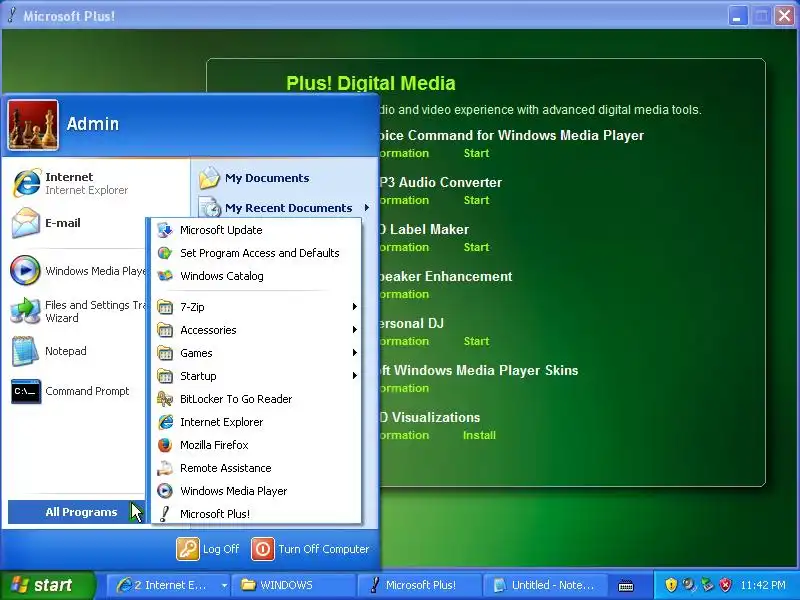Viewport: 800px width, 600px height.
Task: Open Windows Media Player Skins information link
Action: pos(405,388)
